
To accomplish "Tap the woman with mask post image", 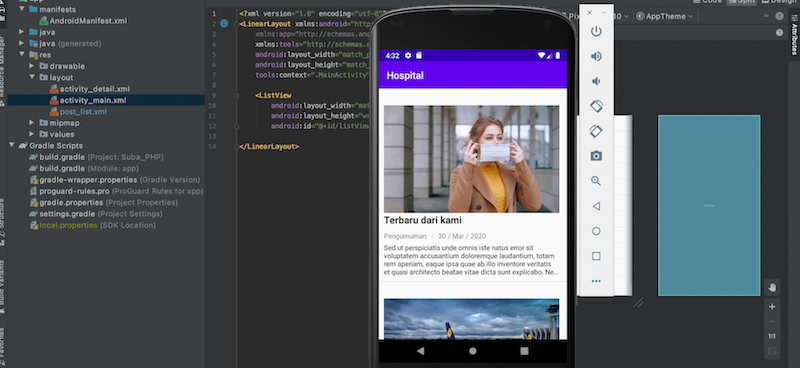I will (x=471, y=159).
